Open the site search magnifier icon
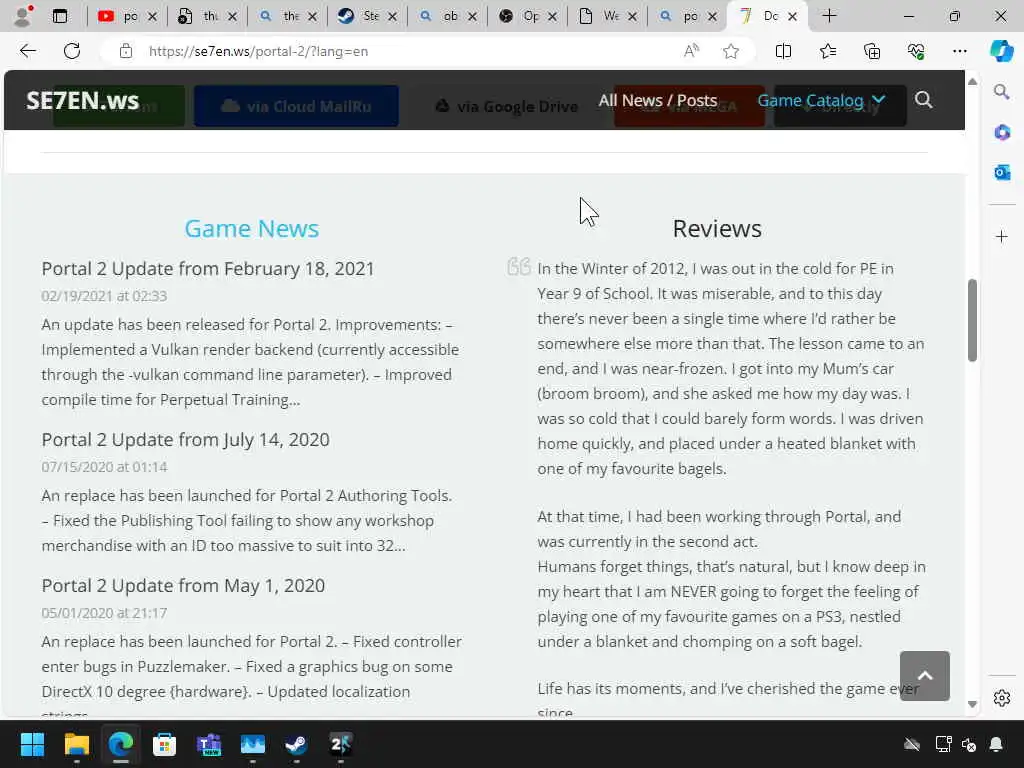1024x768 pixels. [x=923, y=100]
